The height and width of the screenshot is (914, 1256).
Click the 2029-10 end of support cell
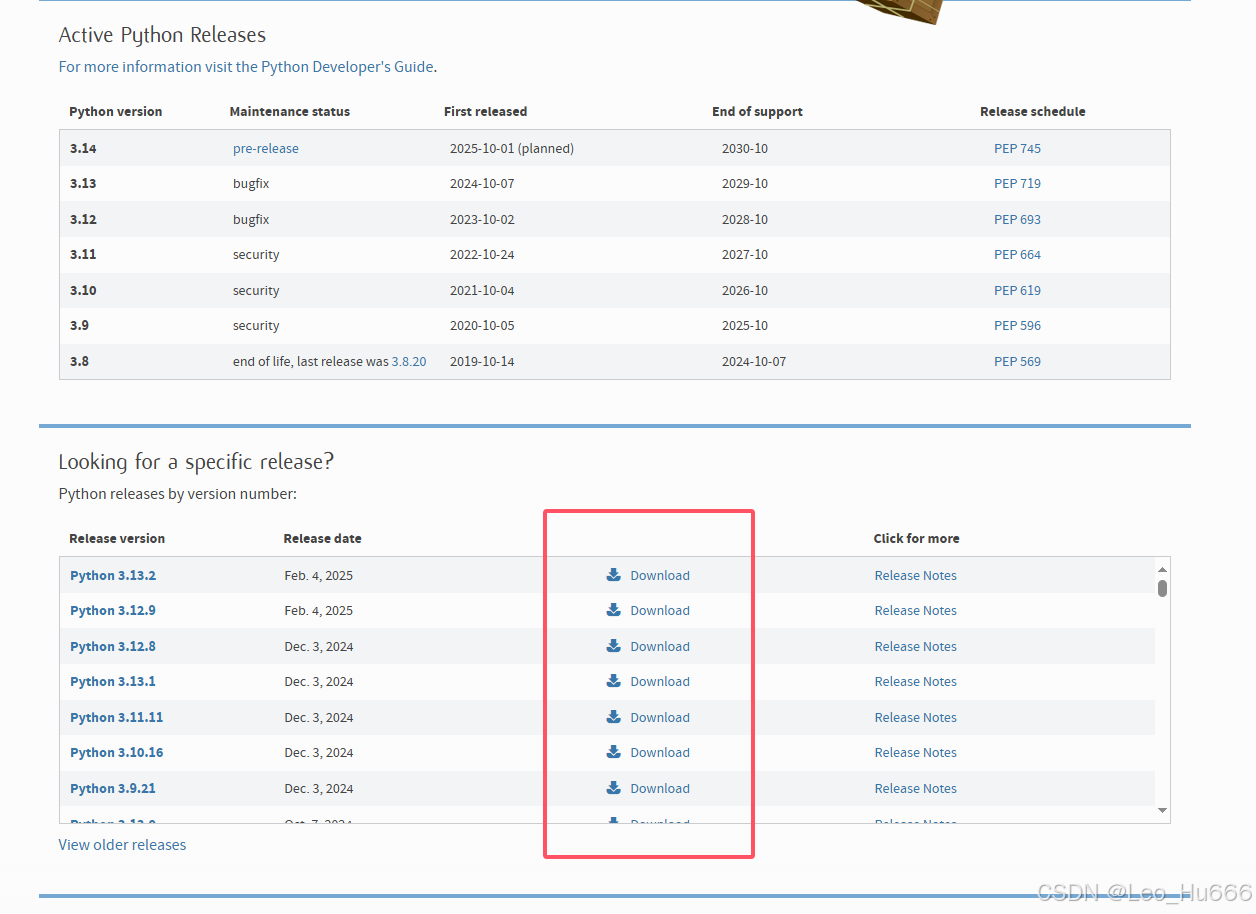click(745, 183)
